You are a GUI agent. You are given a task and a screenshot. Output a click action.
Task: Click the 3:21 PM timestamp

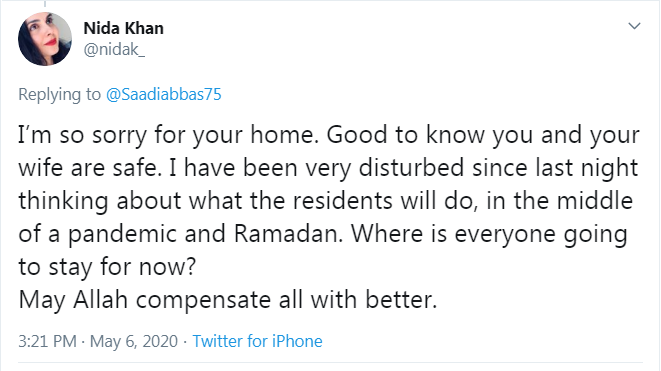point(47,341)
